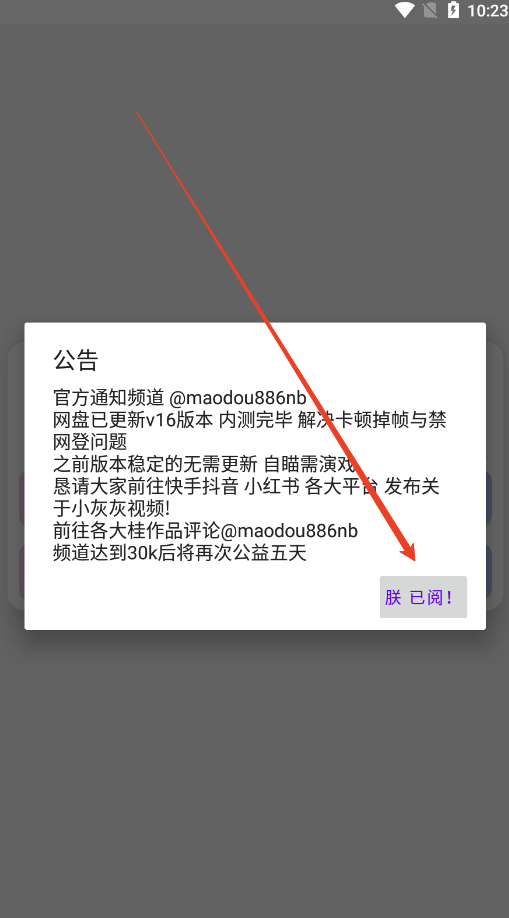The image size is (509, 918).
Task: Tap the dimmed blue button behind dialog's right edge
Action: [x=488, y=497]
